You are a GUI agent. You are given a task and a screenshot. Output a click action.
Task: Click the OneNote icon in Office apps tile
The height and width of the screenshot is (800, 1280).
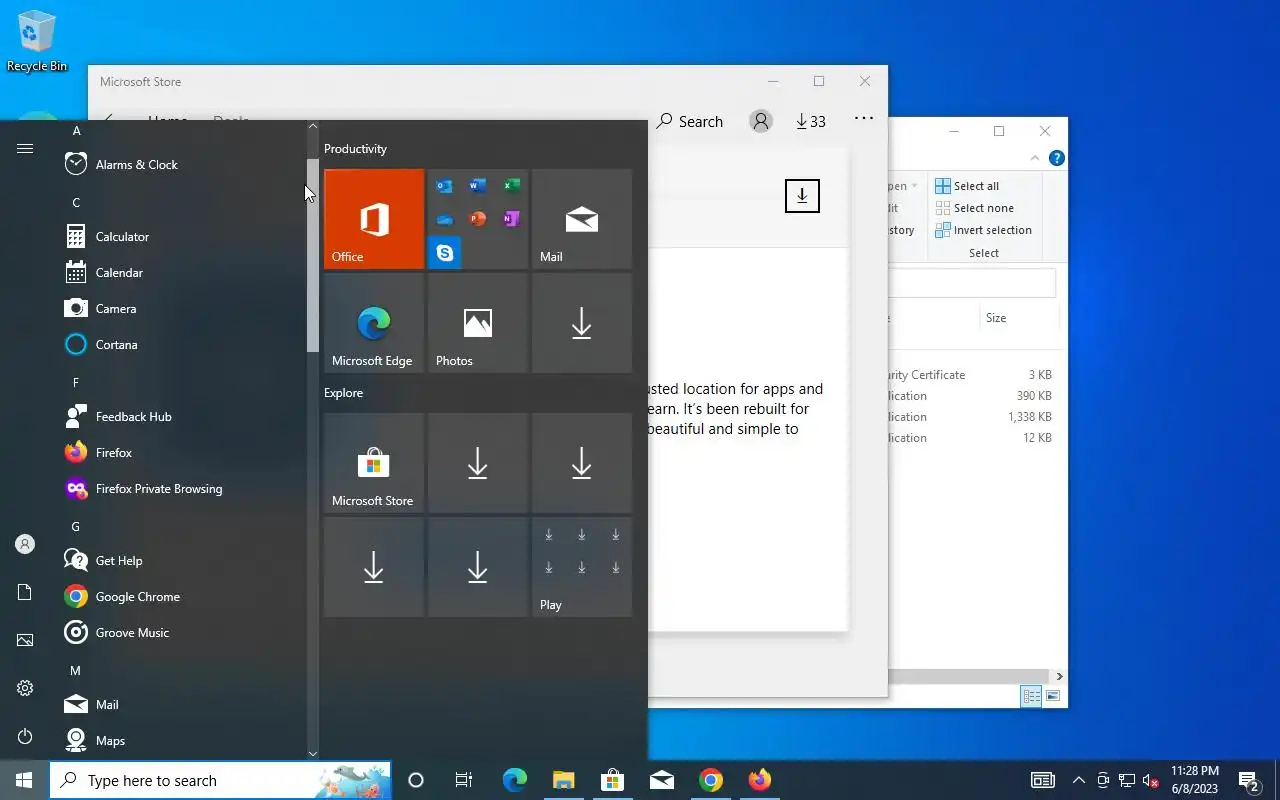[x=511, y=219]
